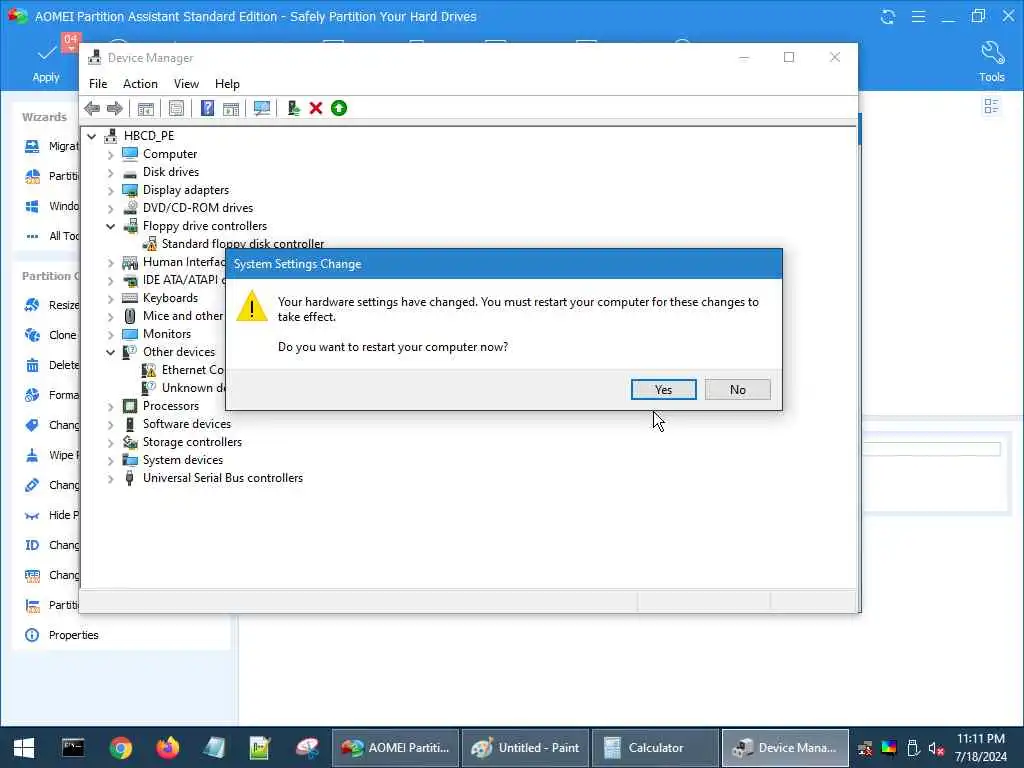The image size is (1024, 768).
Task: Select the Storage controllers entry
Action: click(192, 442)
